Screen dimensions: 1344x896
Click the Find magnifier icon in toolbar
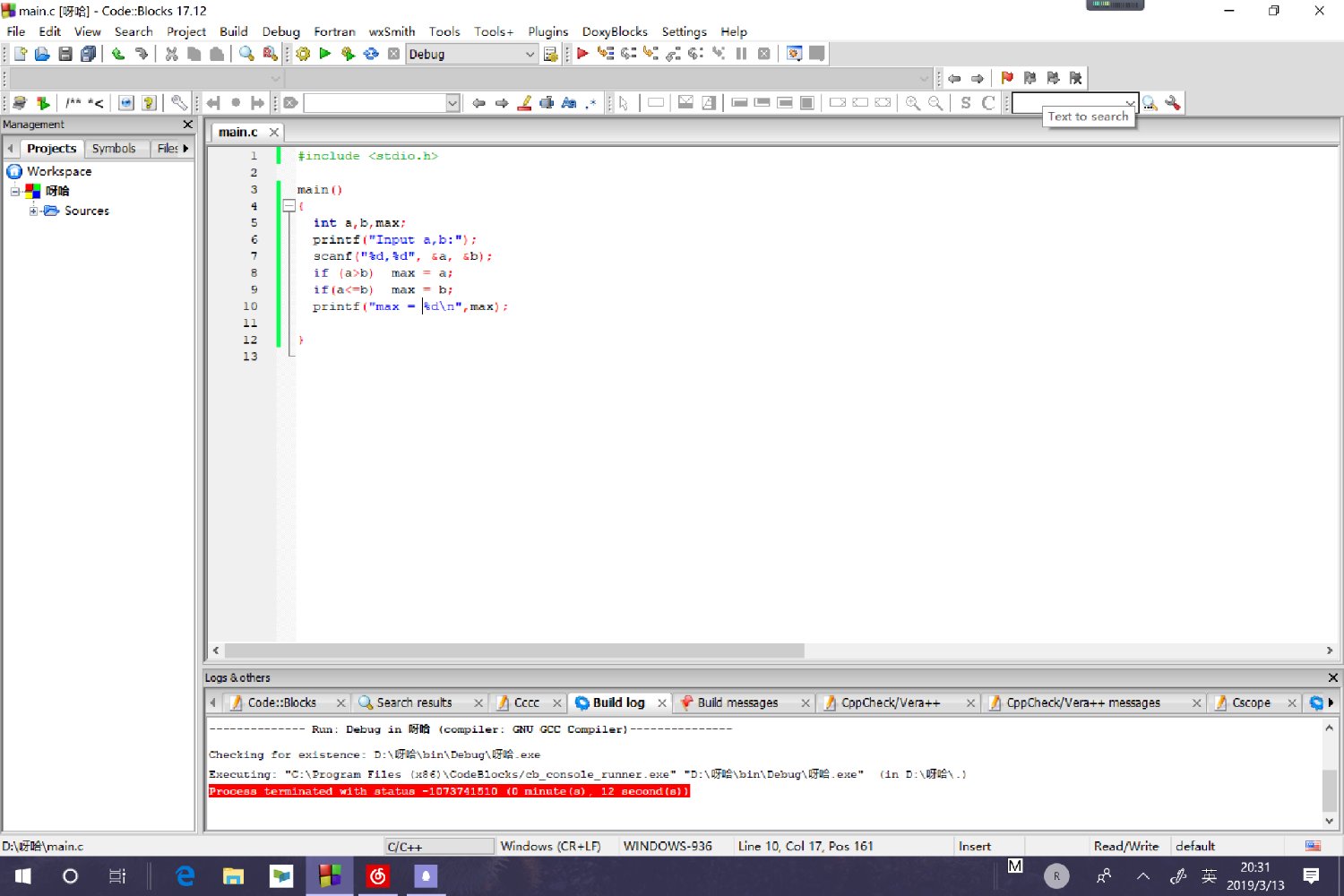246,54
